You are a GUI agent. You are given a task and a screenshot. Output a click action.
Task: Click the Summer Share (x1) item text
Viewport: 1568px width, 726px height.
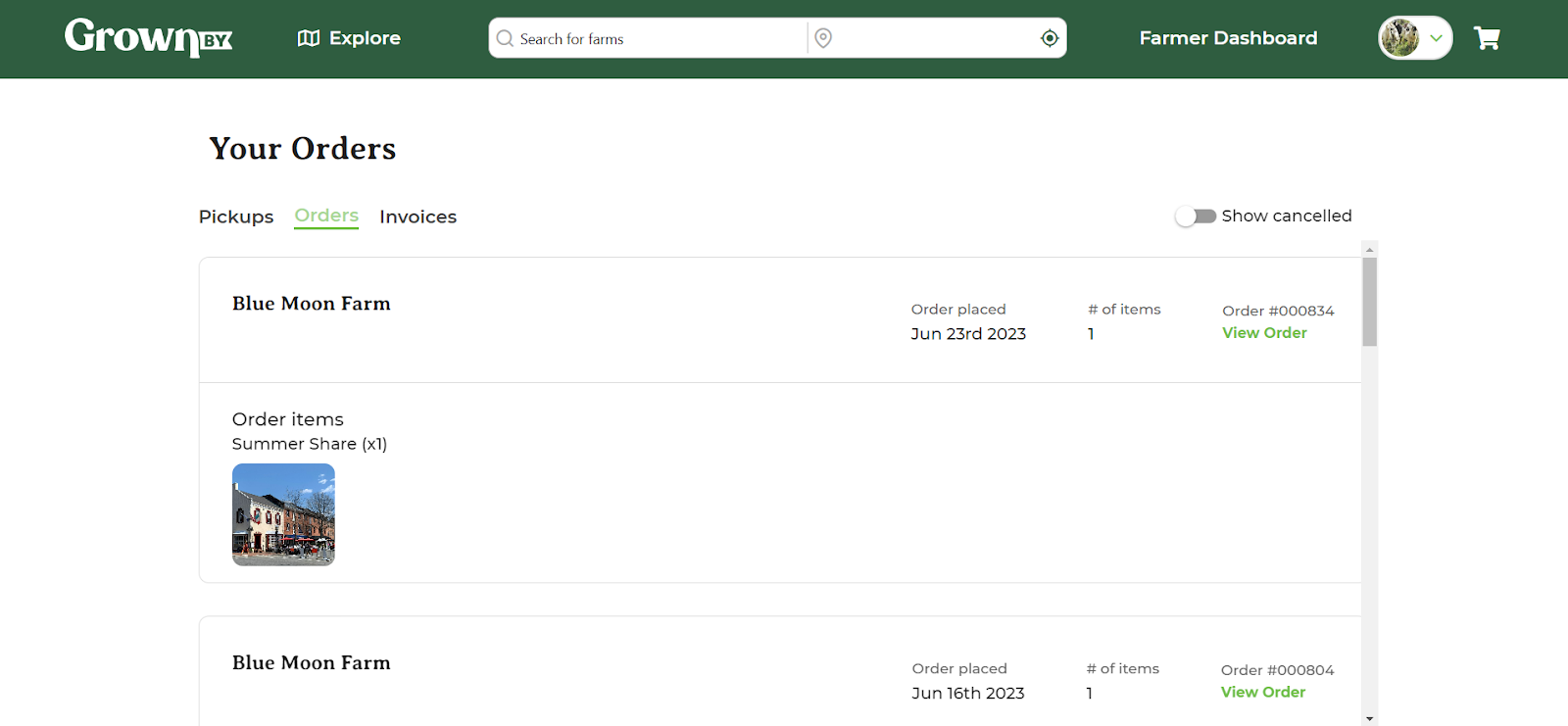[x=310, y=444]
